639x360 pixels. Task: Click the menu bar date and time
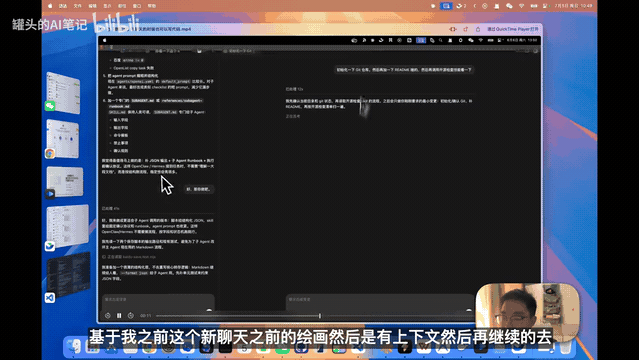pyautogui.click(x=573, y=6)
